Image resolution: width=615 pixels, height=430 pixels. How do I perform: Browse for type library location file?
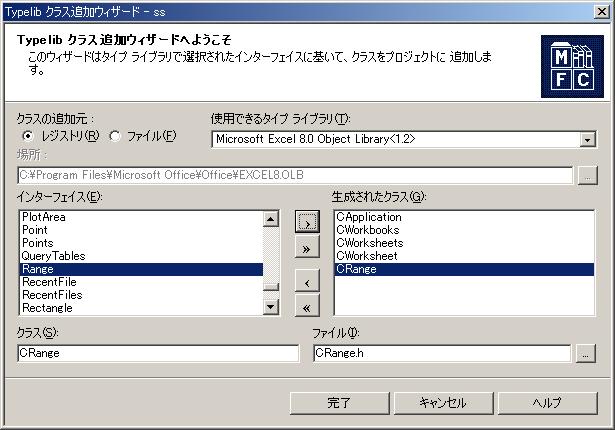[x=588, y=175]
